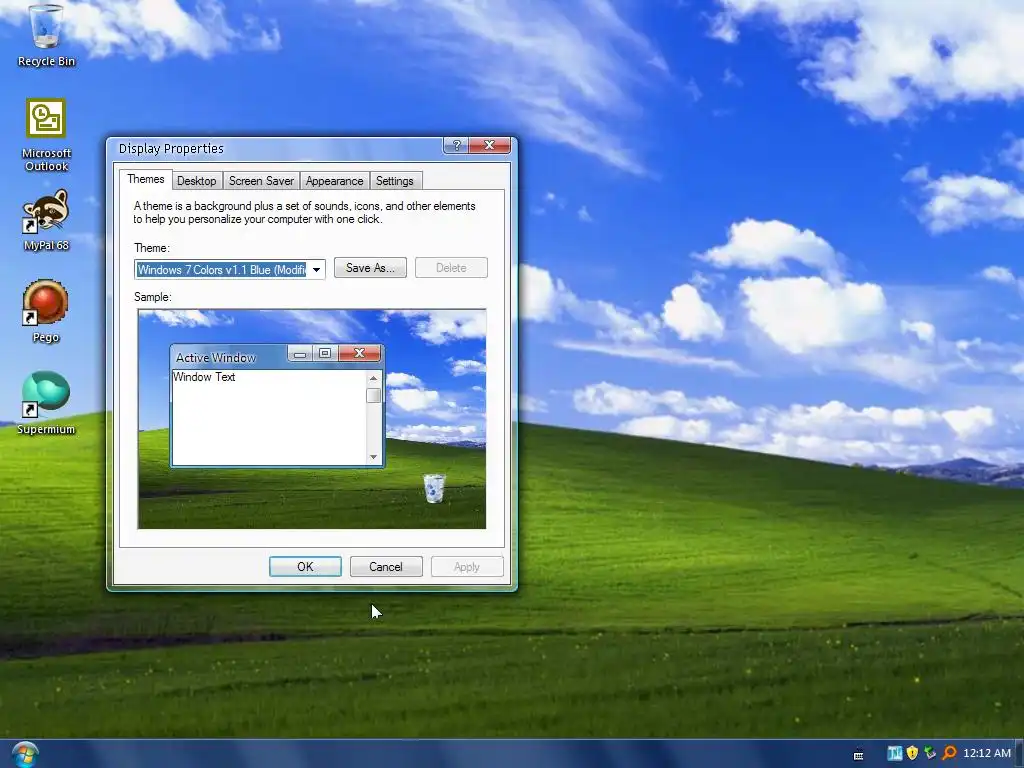Click the on-screen keyboard tray icon

858,755
